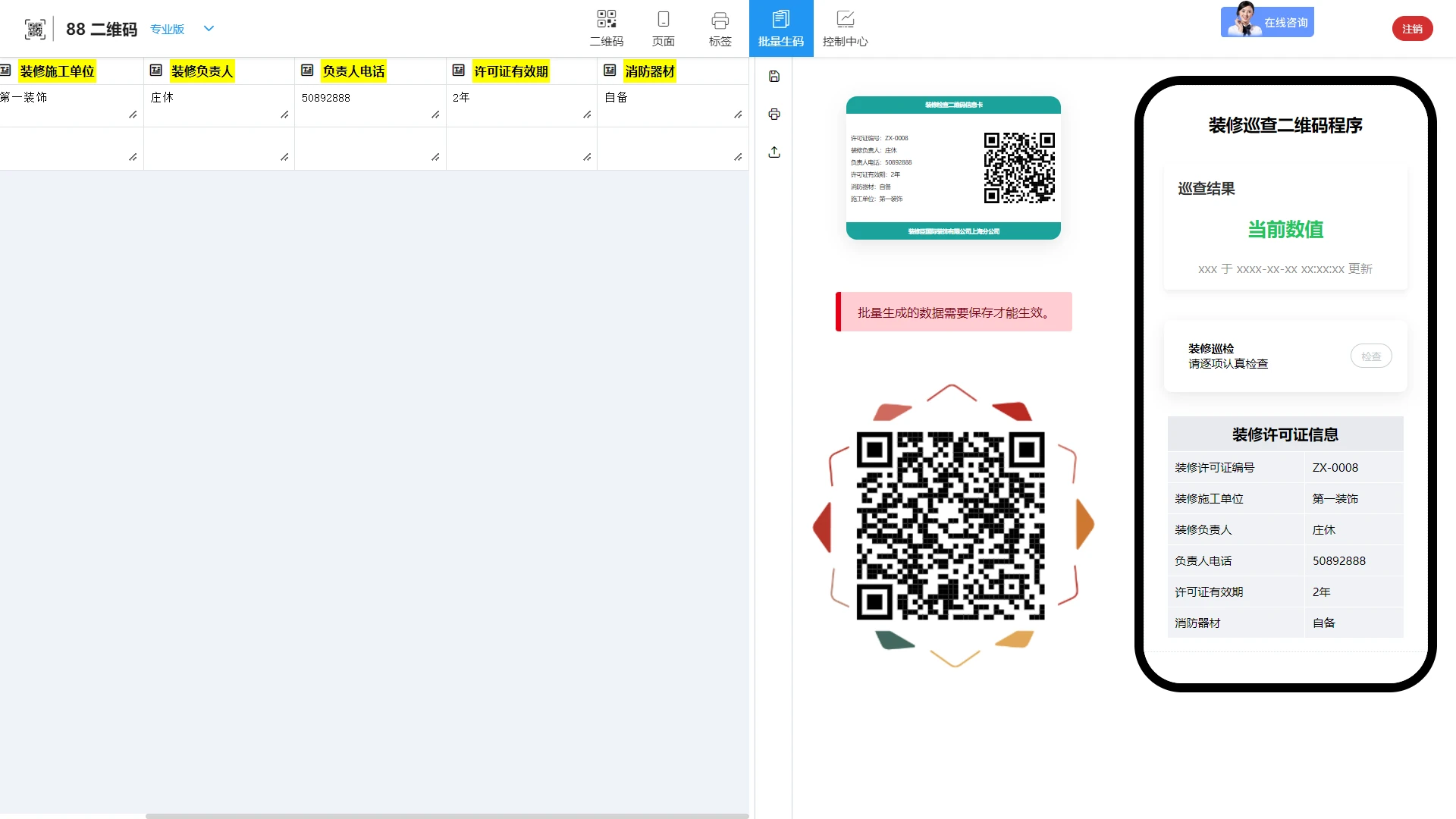Open 在线咨询 online support
Image resolution: width=1456 pixels, height=819 pixels.
[x=1267, y=21]
